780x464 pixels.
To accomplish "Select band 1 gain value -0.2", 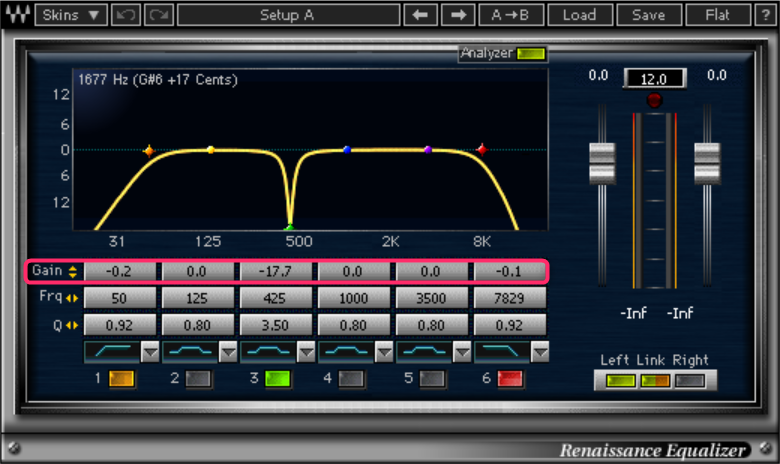I will 119,272.
